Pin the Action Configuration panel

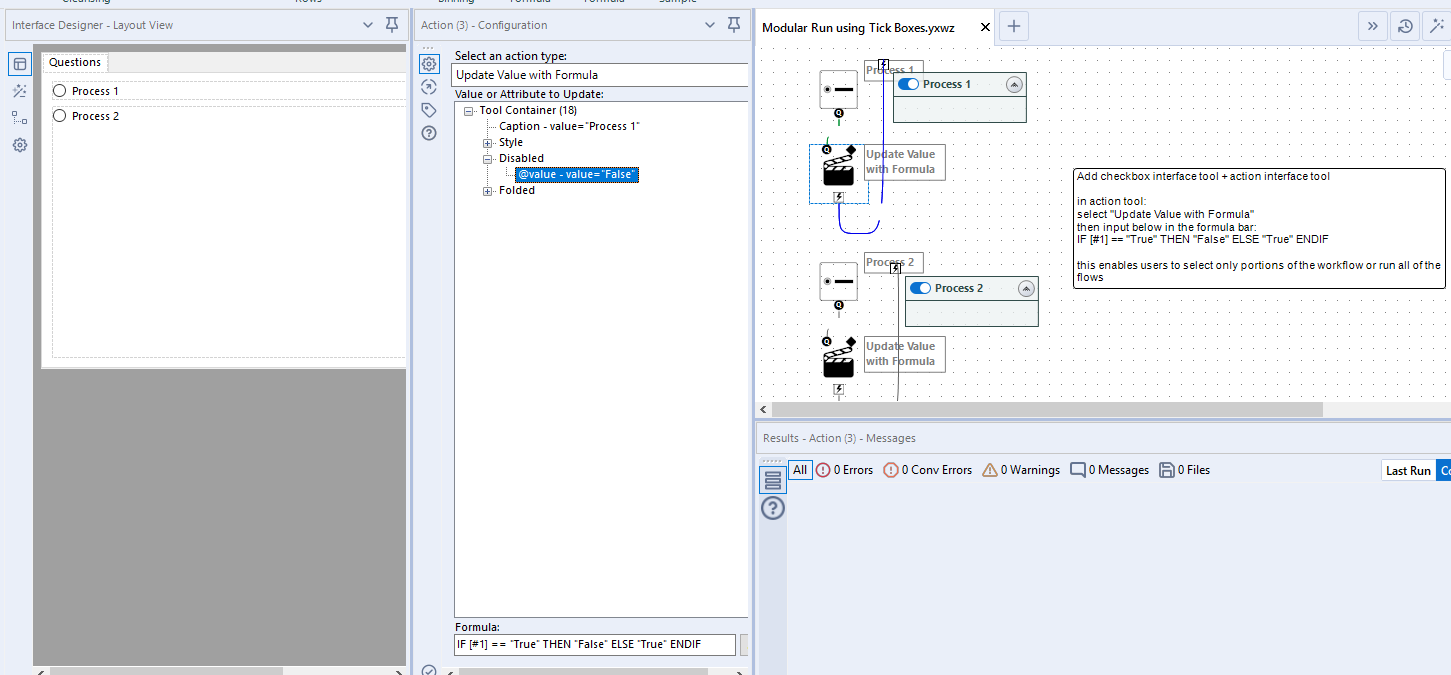tap(733, 24)
